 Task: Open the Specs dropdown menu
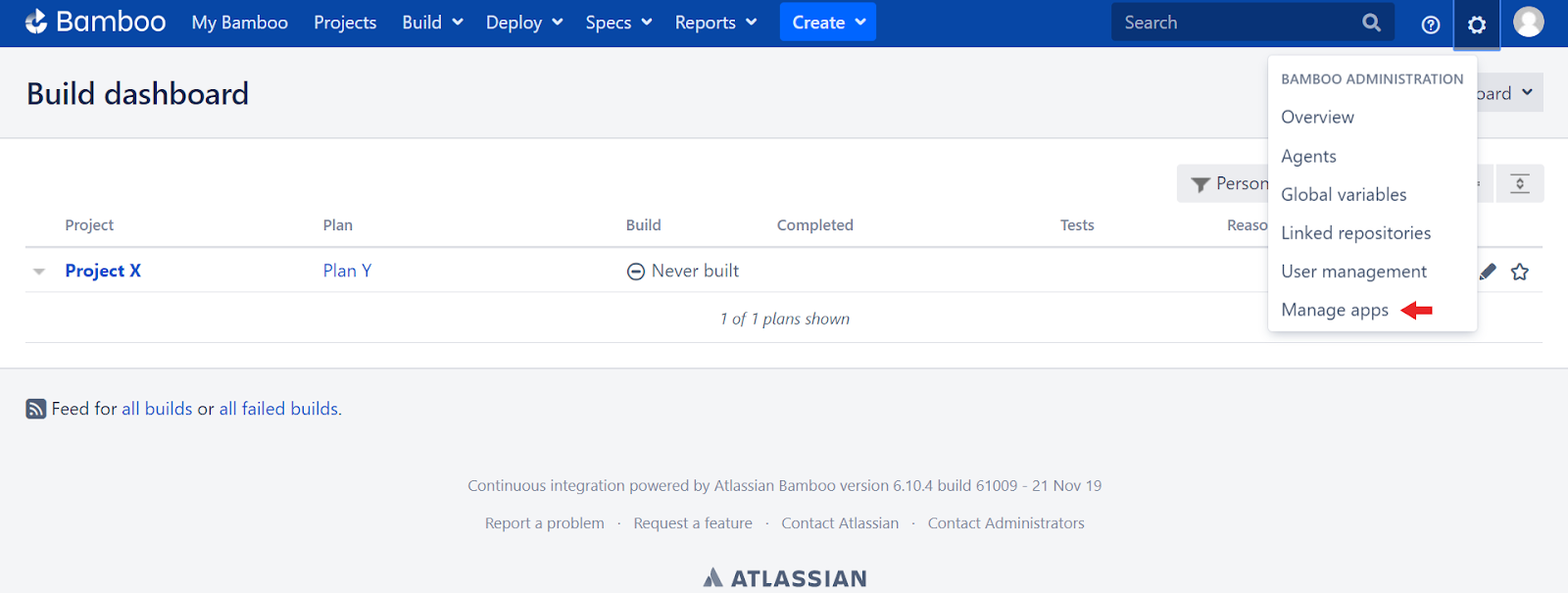pos(618,22)
